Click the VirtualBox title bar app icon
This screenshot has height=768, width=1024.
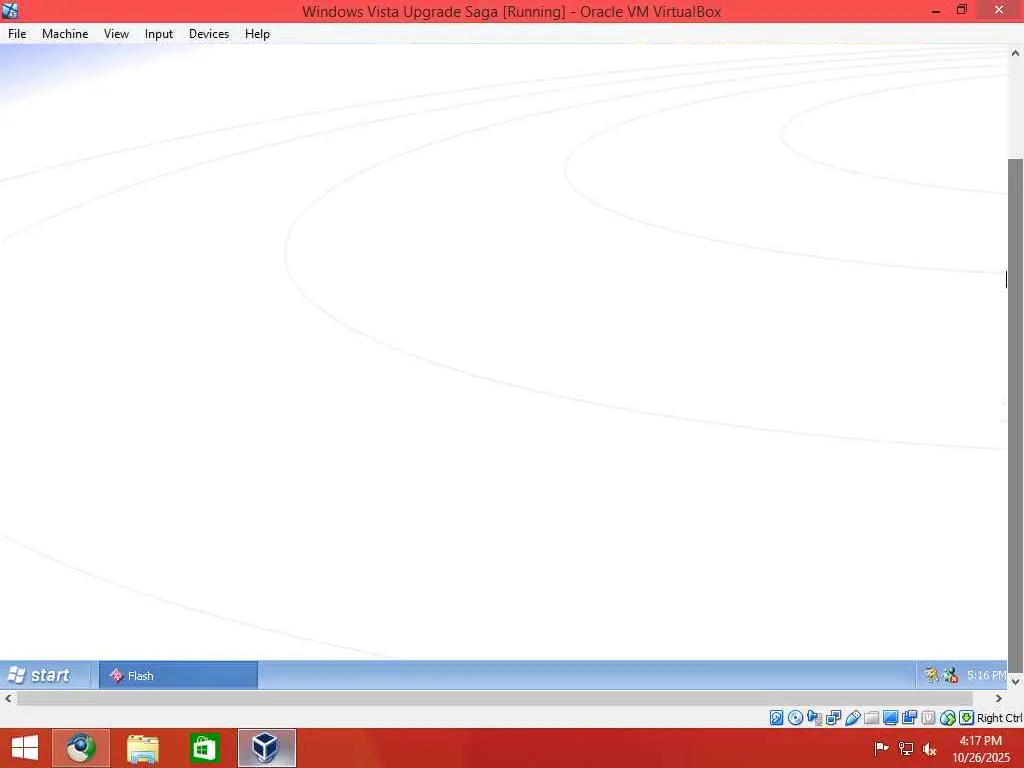point(10,10)
